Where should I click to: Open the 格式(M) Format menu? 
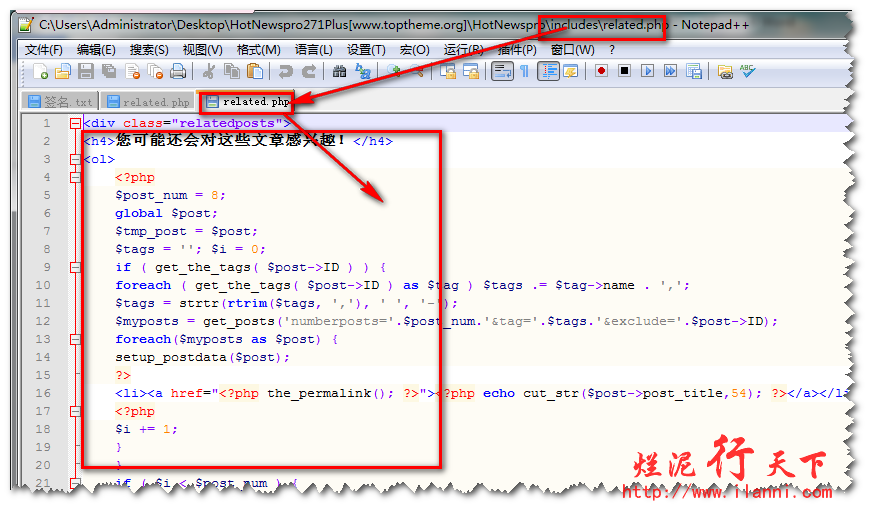(259, 50)
